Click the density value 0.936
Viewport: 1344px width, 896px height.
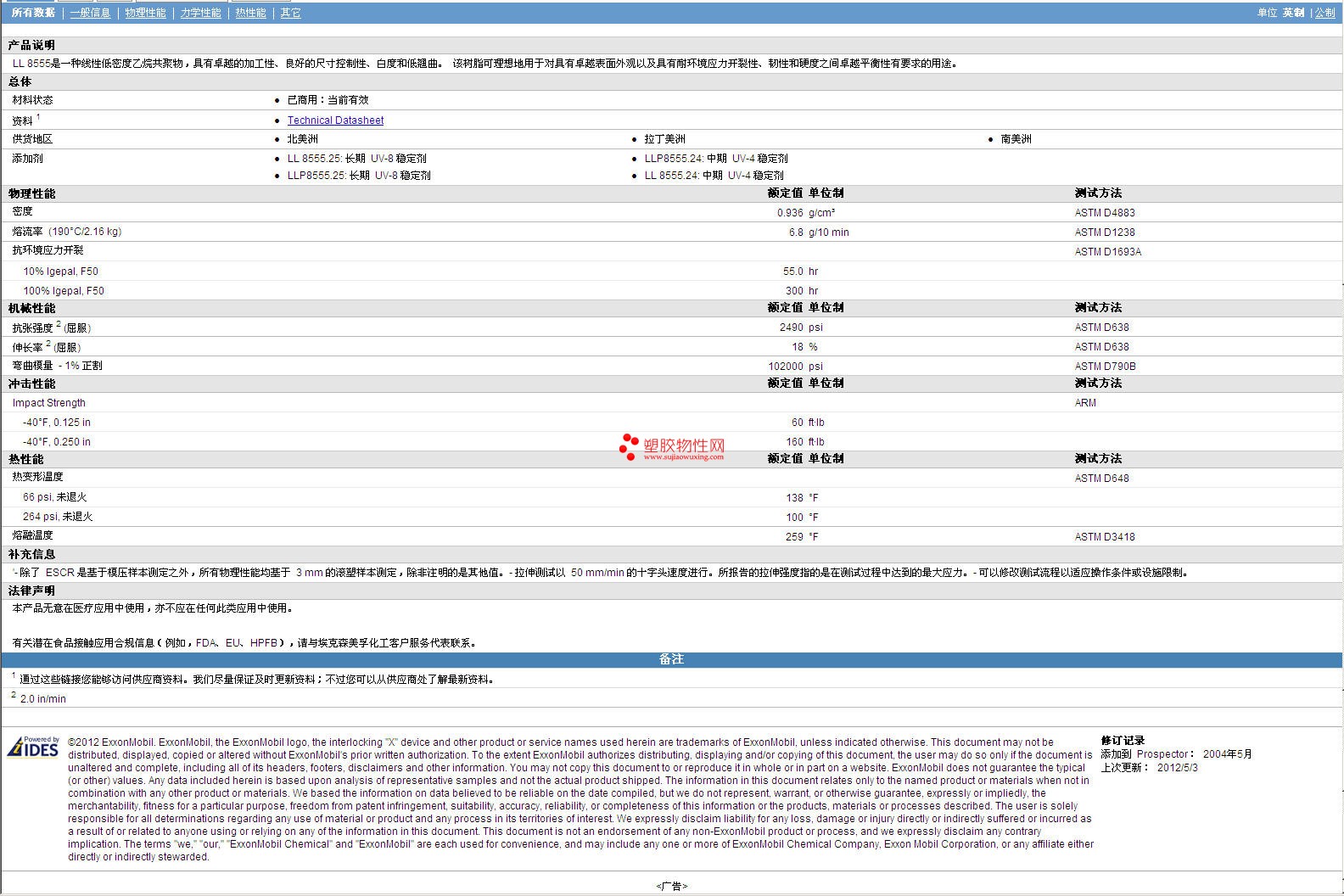point(789,213)
